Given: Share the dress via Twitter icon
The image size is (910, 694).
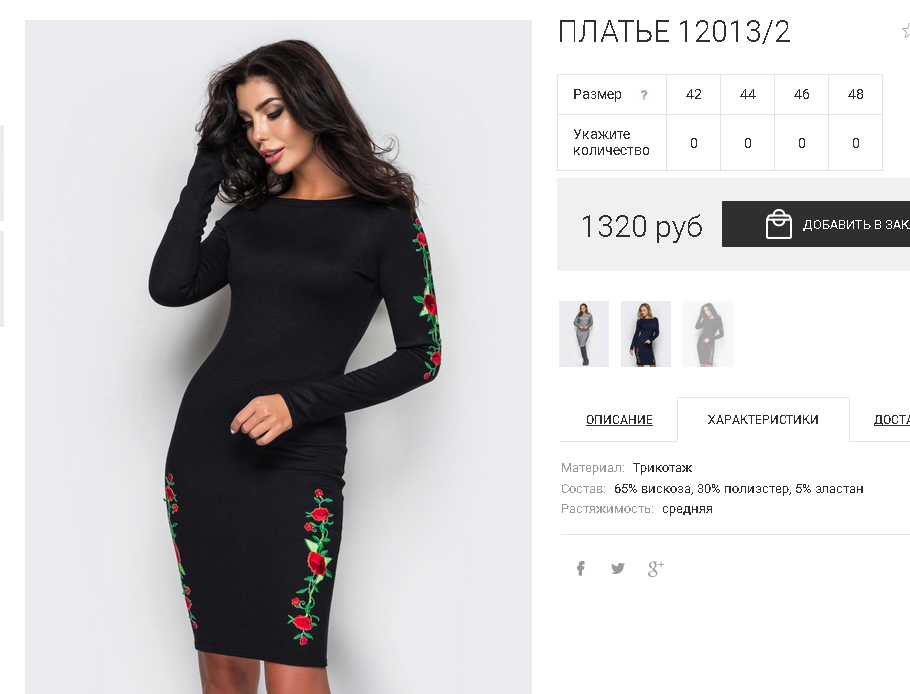Looking at the screenshot, I should tap(618, 568).
